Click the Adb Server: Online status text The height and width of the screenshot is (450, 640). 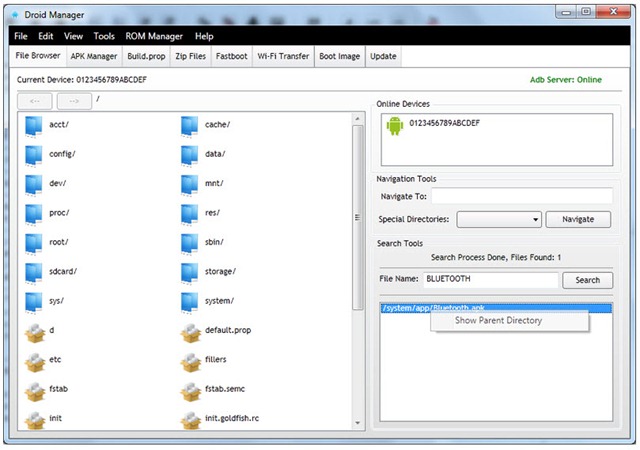click(566, 80)
